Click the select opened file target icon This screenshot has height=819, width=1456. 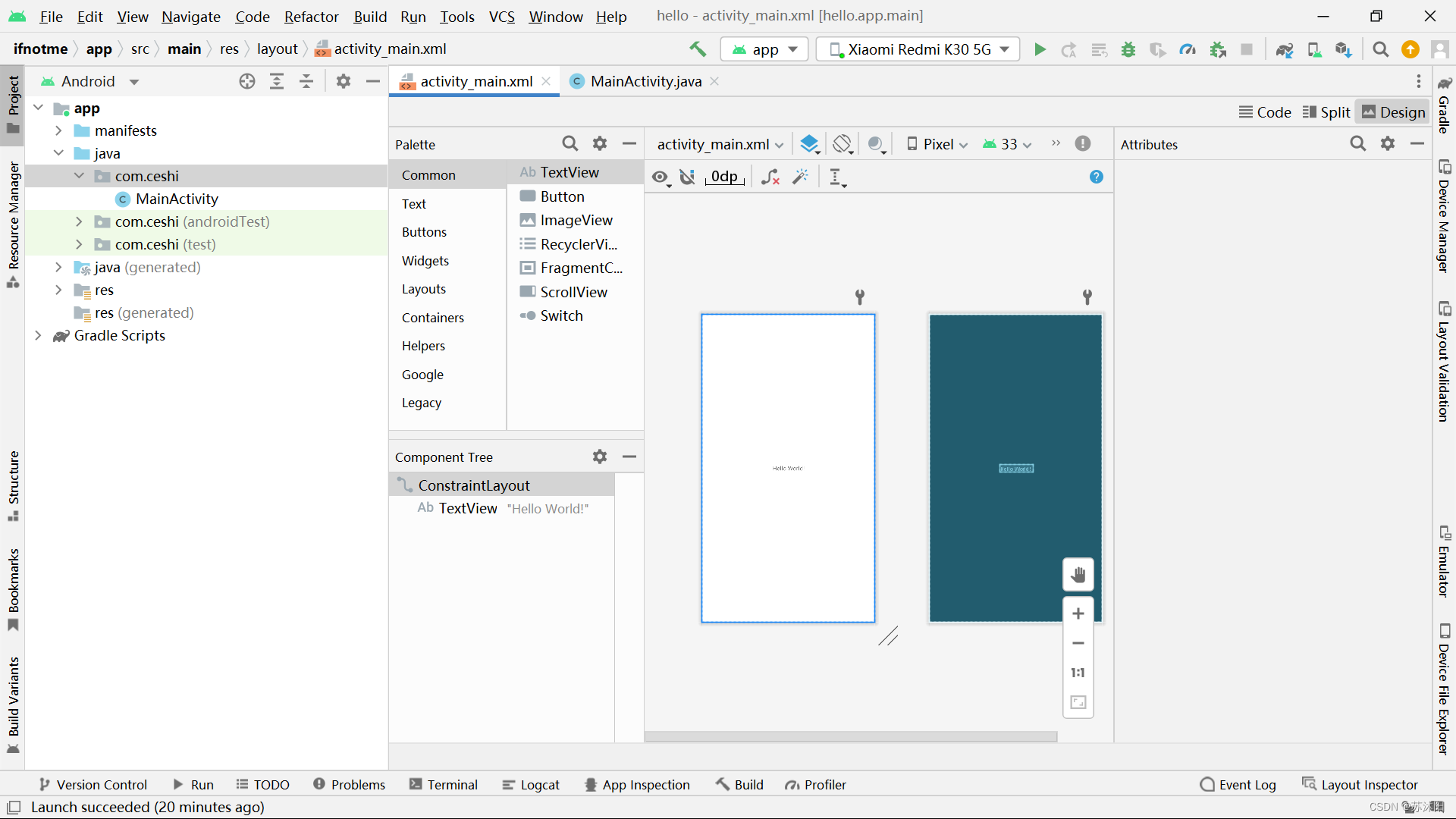coord(247,81)
